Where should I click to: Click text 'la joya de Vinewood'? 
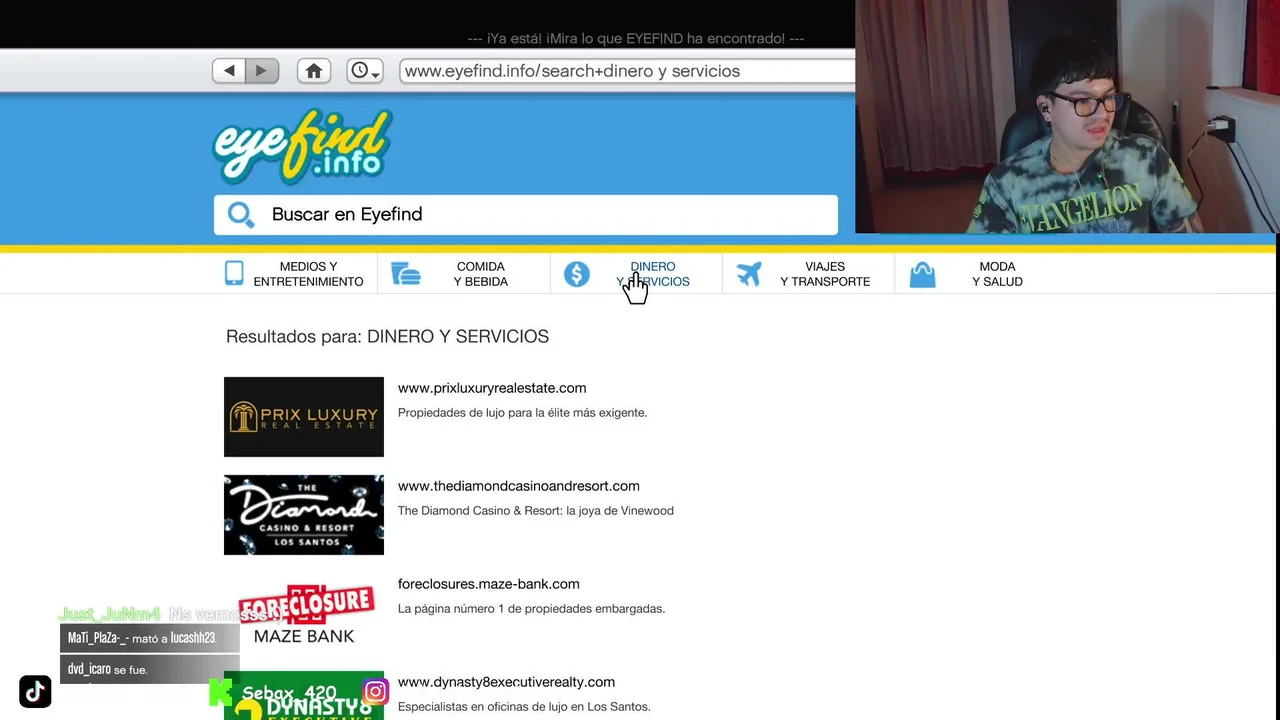point(619,511)
